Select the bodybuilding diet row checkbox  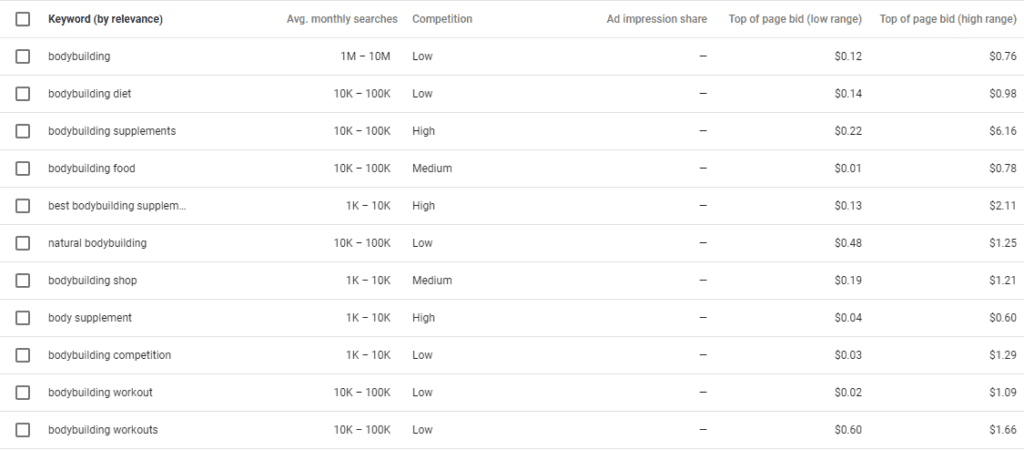23,93
